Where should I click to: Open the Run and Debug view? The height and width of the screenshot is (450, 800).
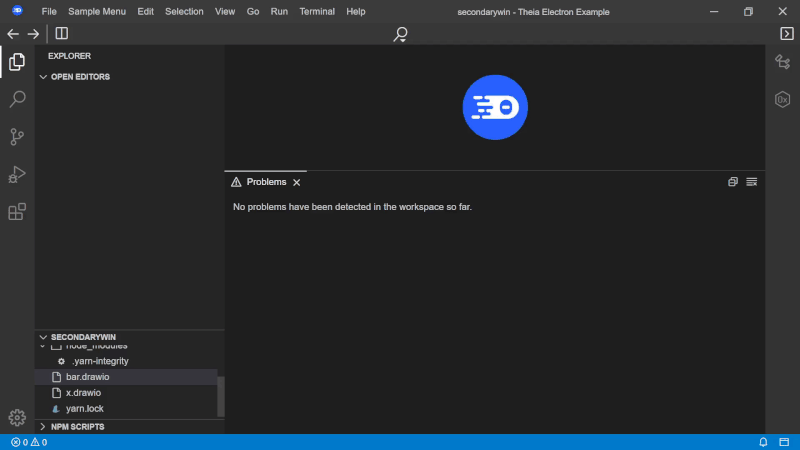point(17,174)
